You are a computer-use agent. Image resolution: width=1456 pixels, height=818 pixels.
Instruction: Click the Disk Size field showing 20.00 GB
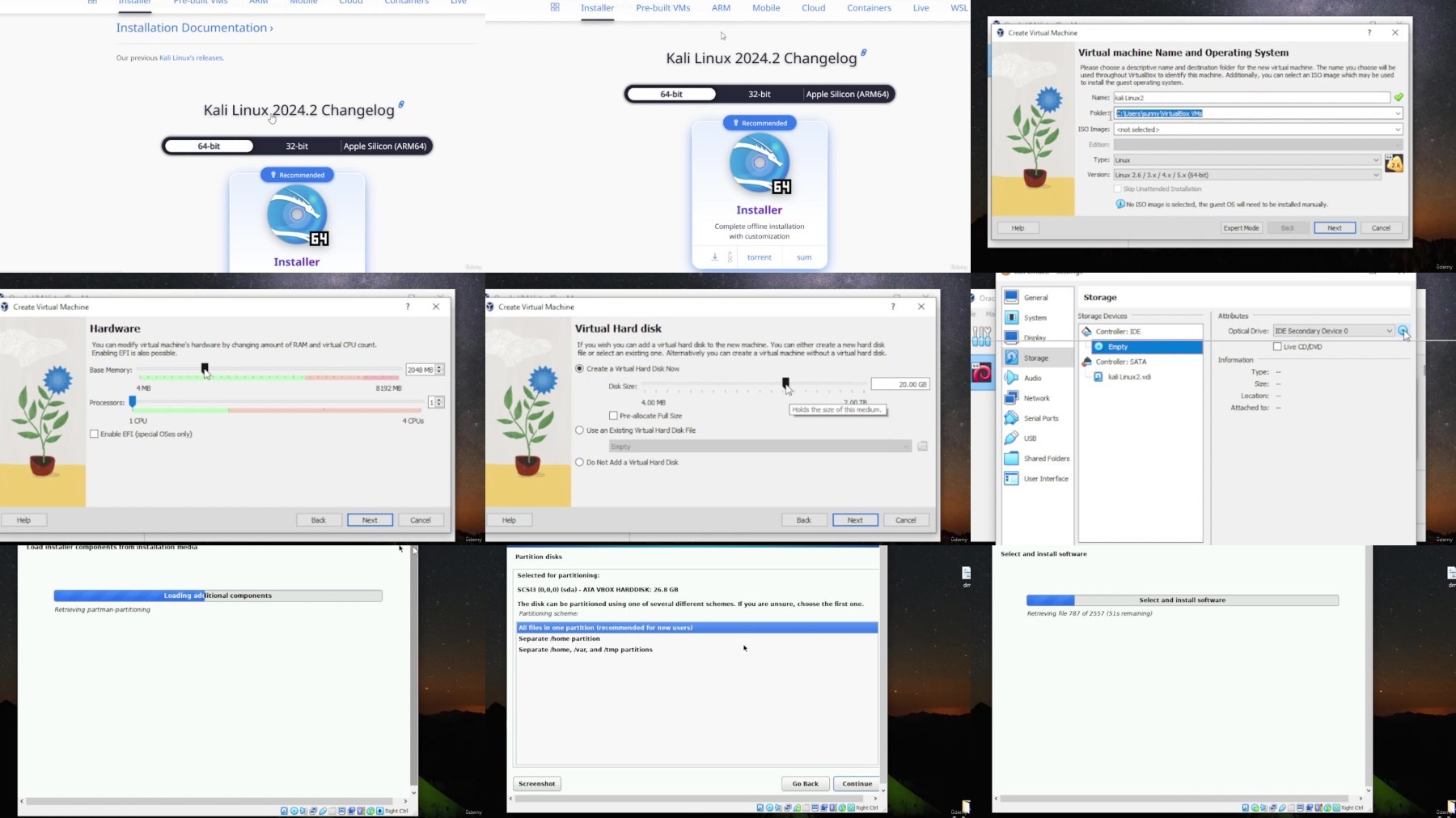point(900,384)
